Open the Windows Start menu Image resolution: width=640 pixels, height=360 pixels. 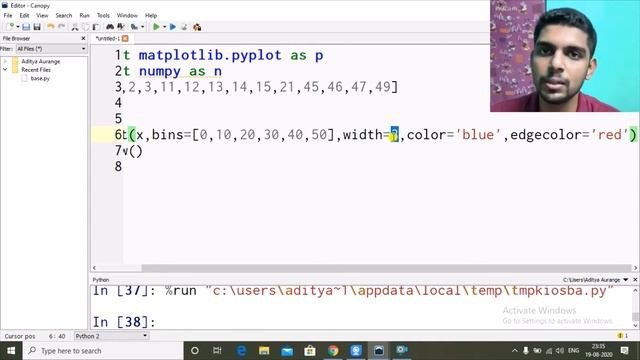coord(11,351)
